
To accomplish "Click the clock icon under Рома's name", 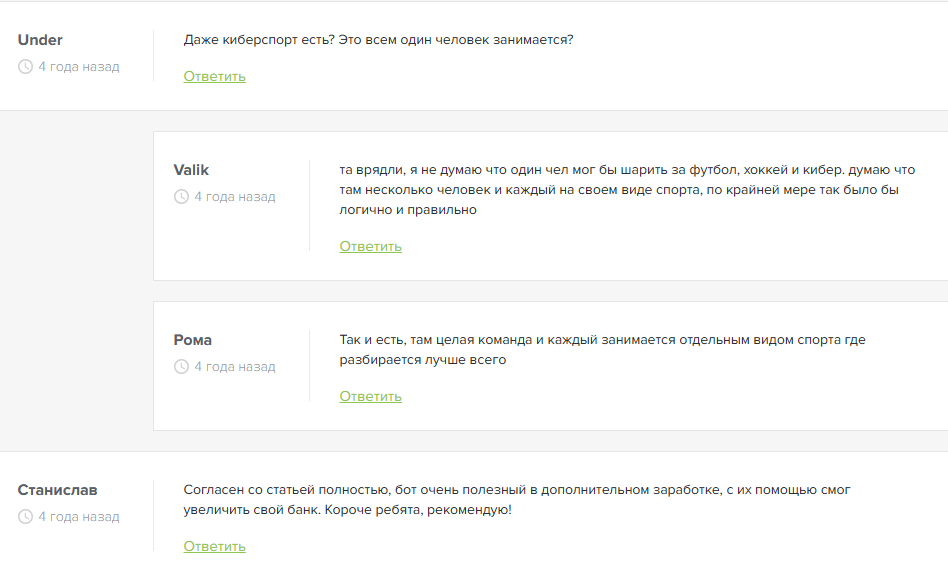I will (x=181, y=367).
